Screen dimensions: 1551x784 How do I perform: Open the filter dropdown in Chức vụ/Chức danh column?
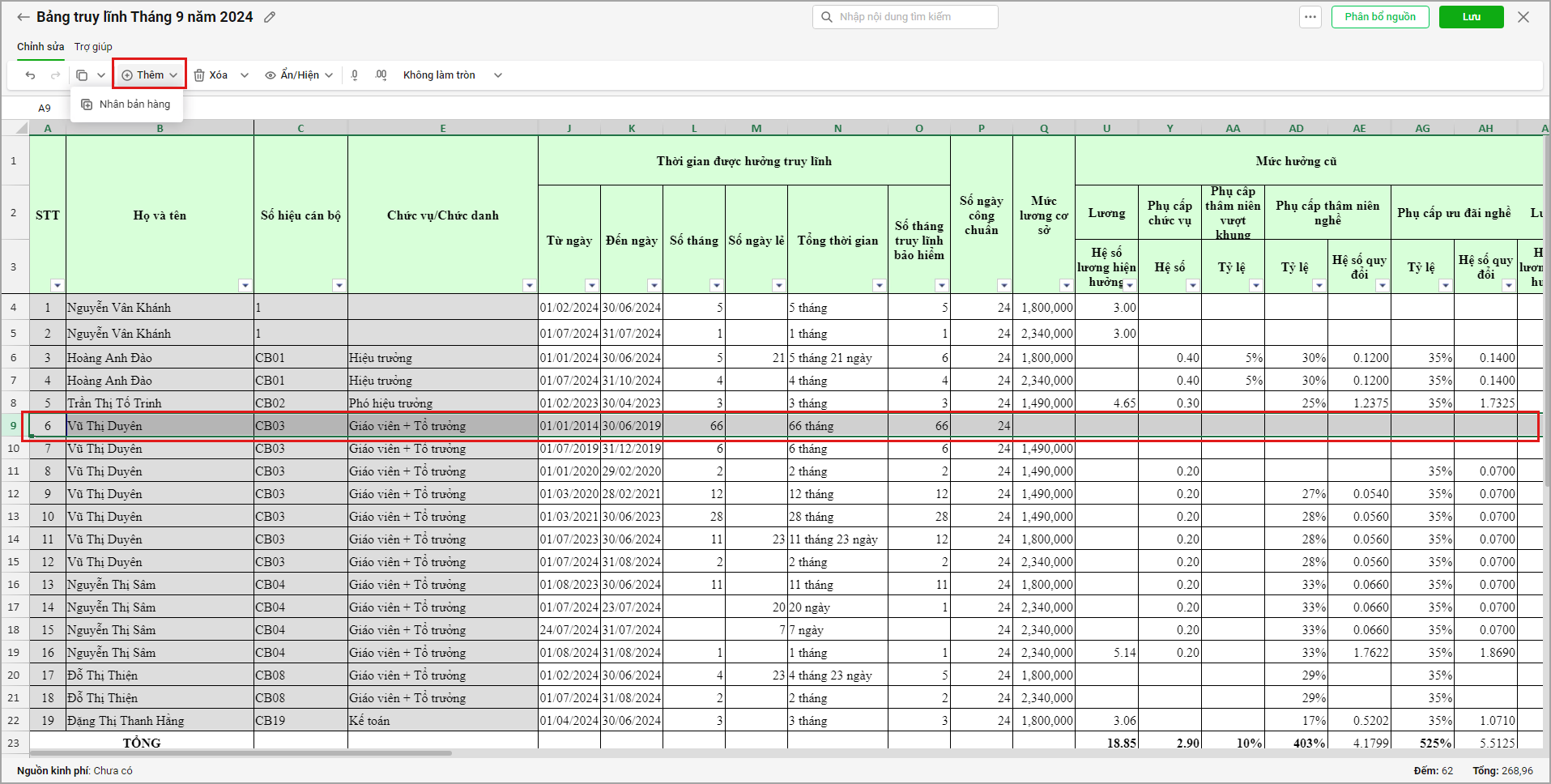tap(529, 285)
